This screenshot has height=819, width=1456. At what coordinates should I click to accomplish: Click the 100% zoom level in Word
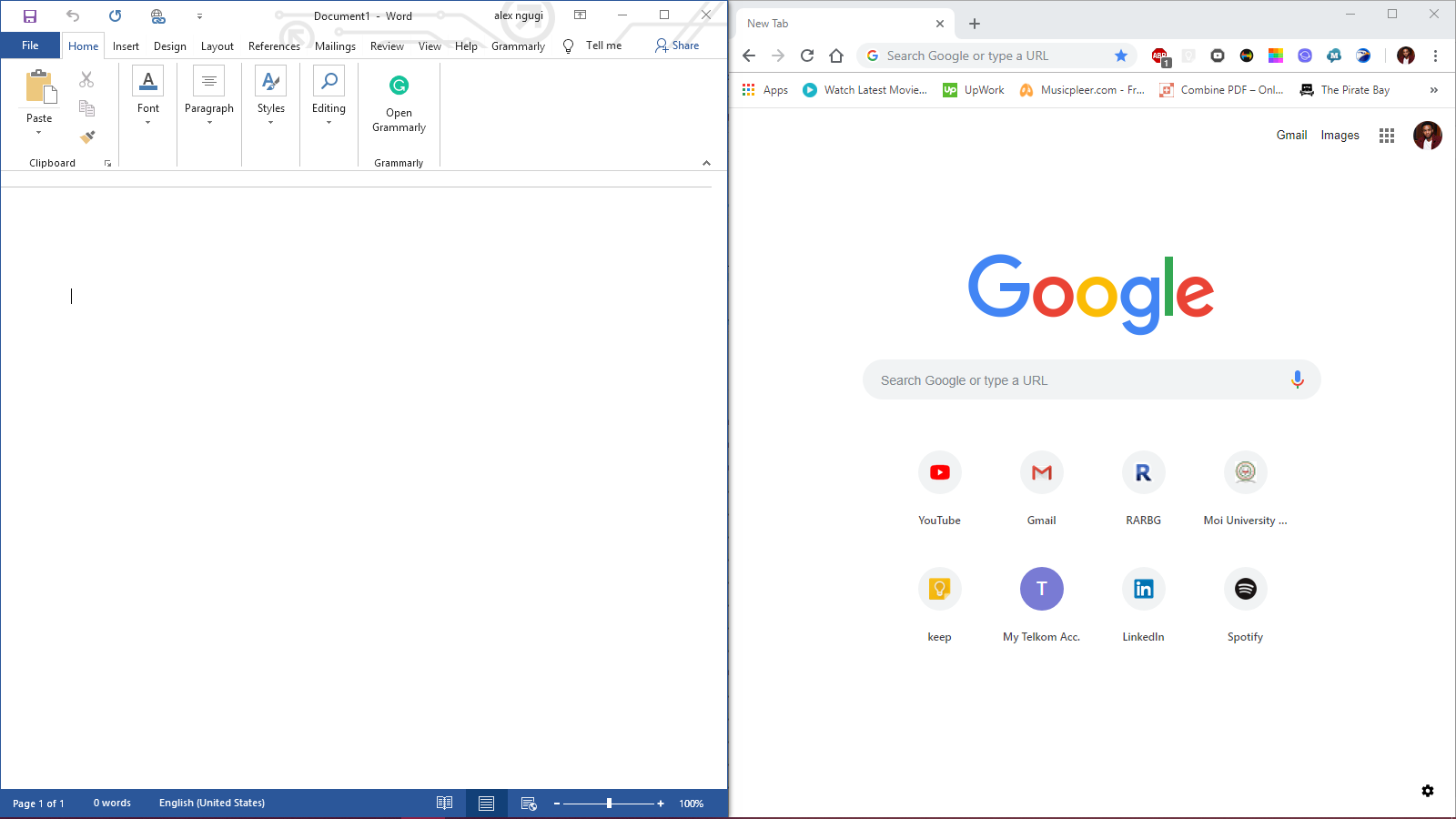pos(692,804)
